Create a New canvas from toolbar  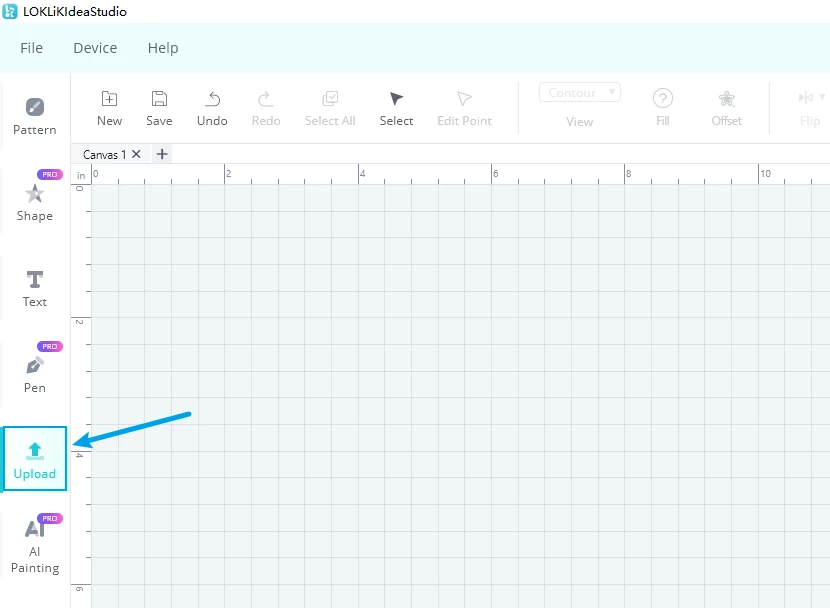(x=110, y=108)
